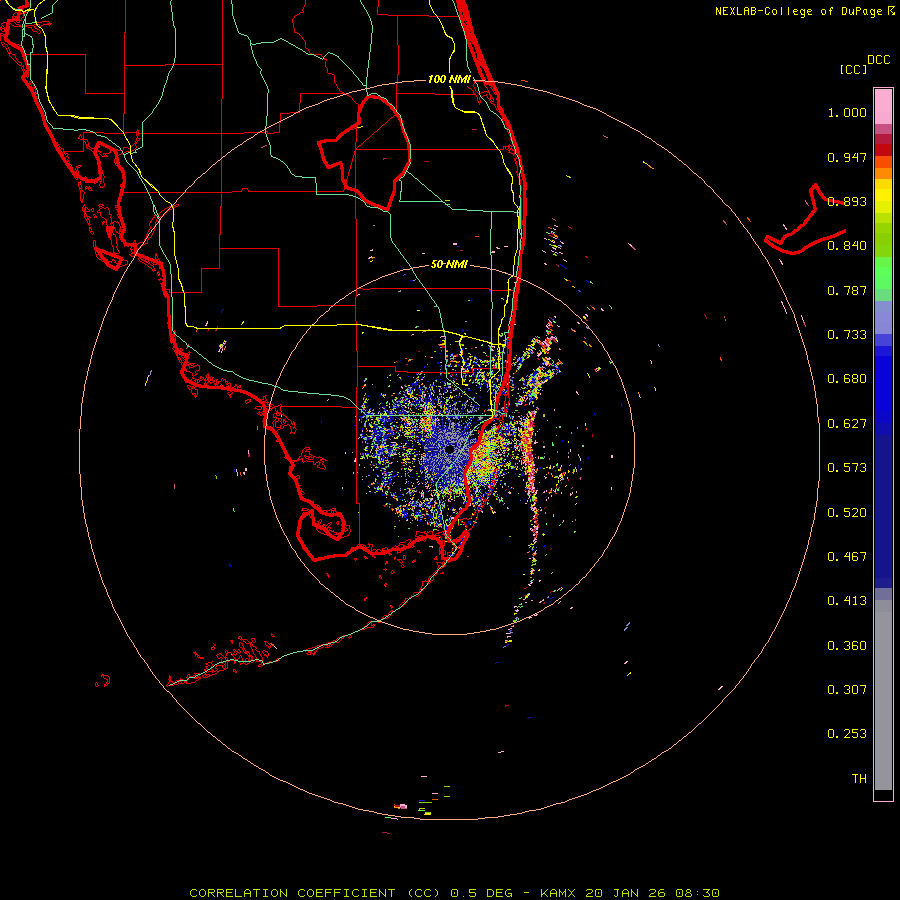
Task: Click the 0.467 scale value
Action: coord(847,557)
